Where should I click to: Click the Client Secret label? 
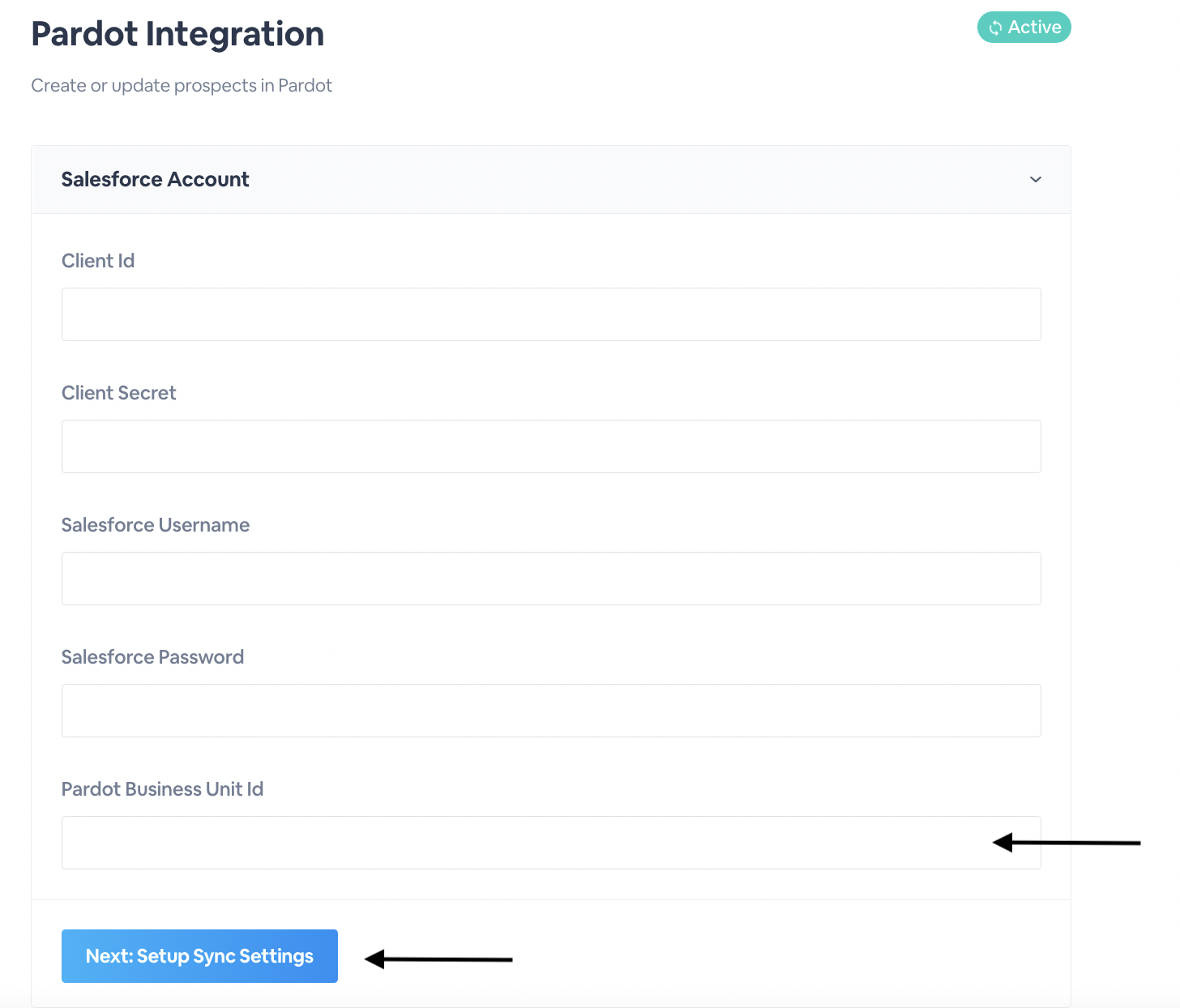pos(119,393)
